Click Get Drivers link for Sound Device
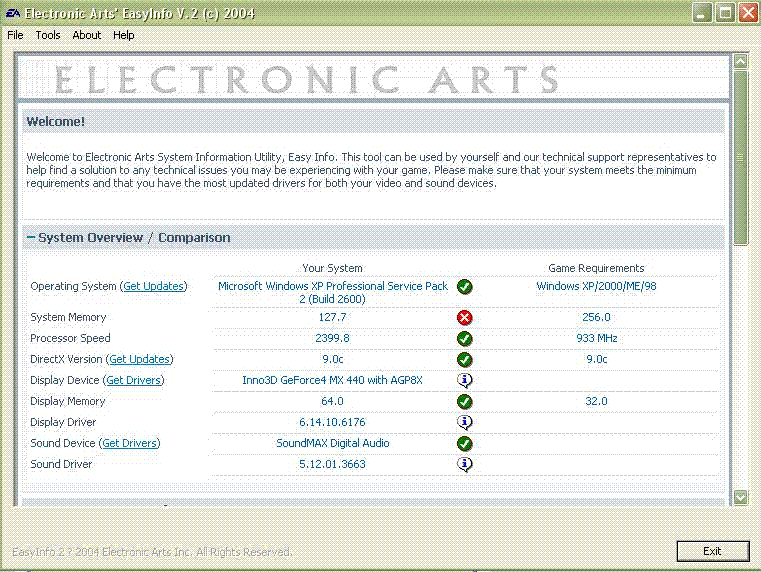 point(130,443)
